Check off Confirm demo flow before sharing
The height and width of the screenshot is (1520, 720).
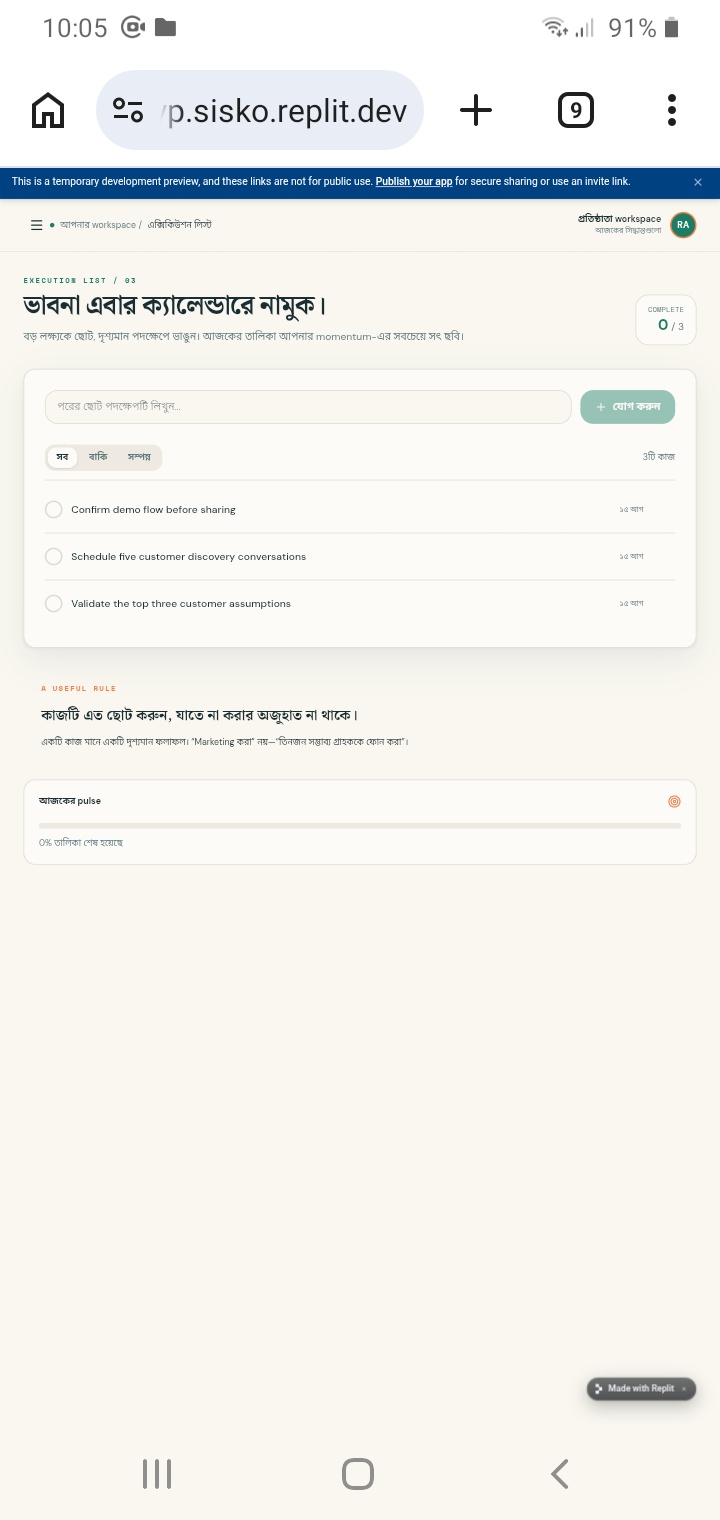(x=54, y=510)
